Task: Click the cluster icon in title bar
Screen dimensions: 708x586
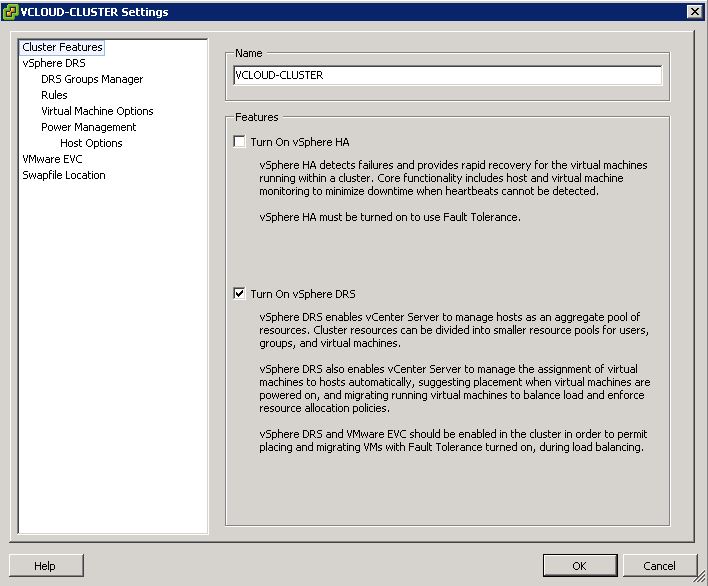Action: (x=10, y=12)
